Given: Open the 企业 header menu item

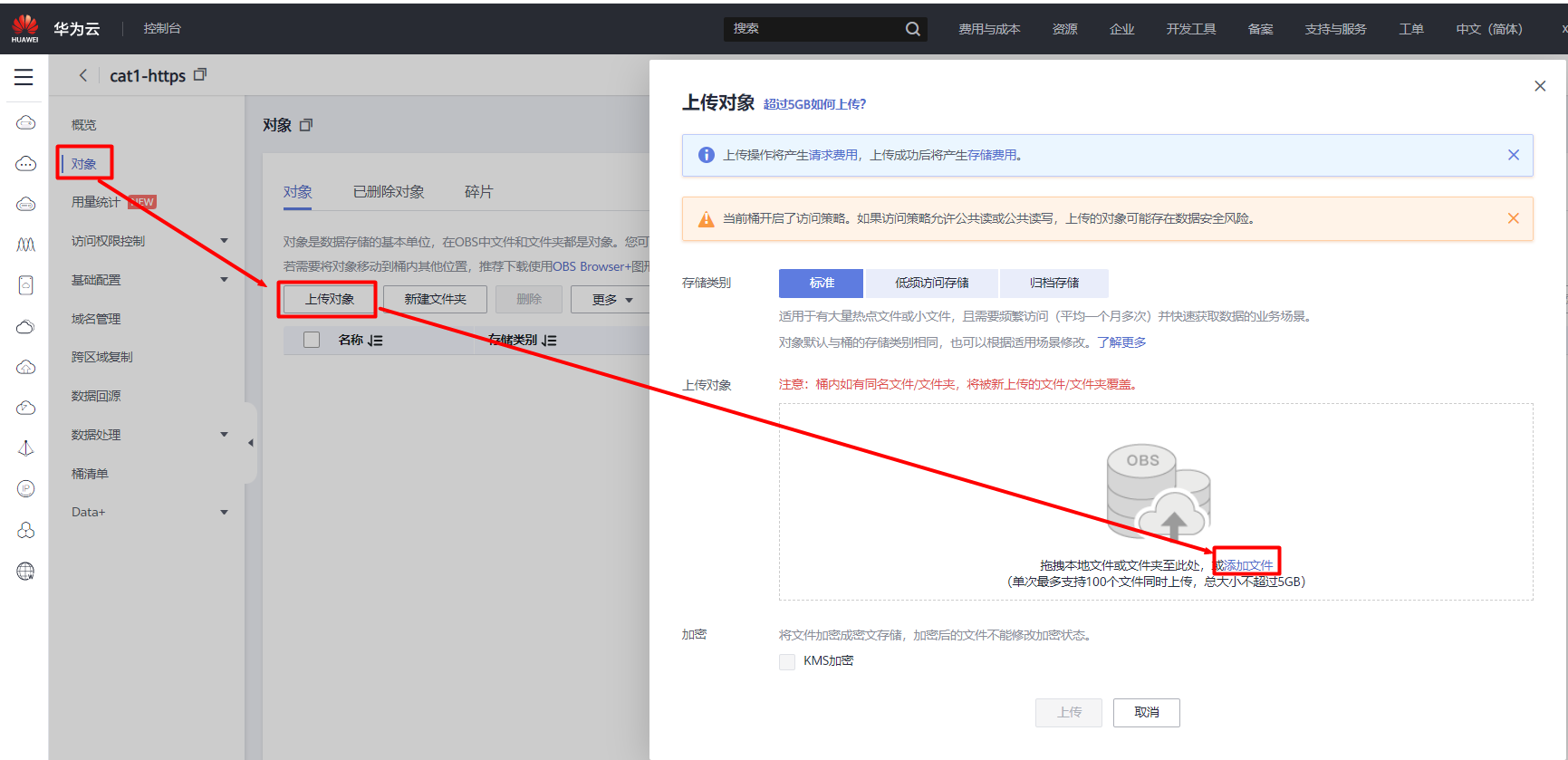Looking at the screenshot, I should [1122, 29].
